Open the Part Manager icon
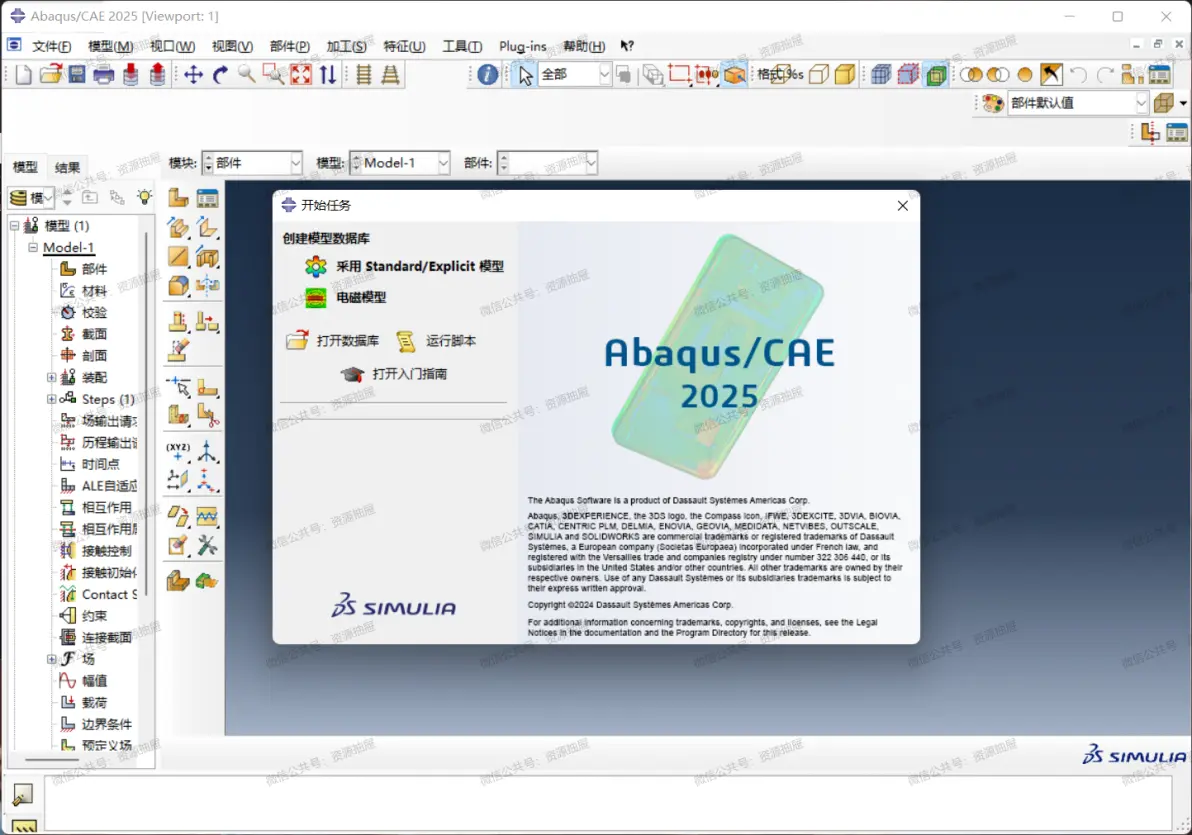 [207, 198]
